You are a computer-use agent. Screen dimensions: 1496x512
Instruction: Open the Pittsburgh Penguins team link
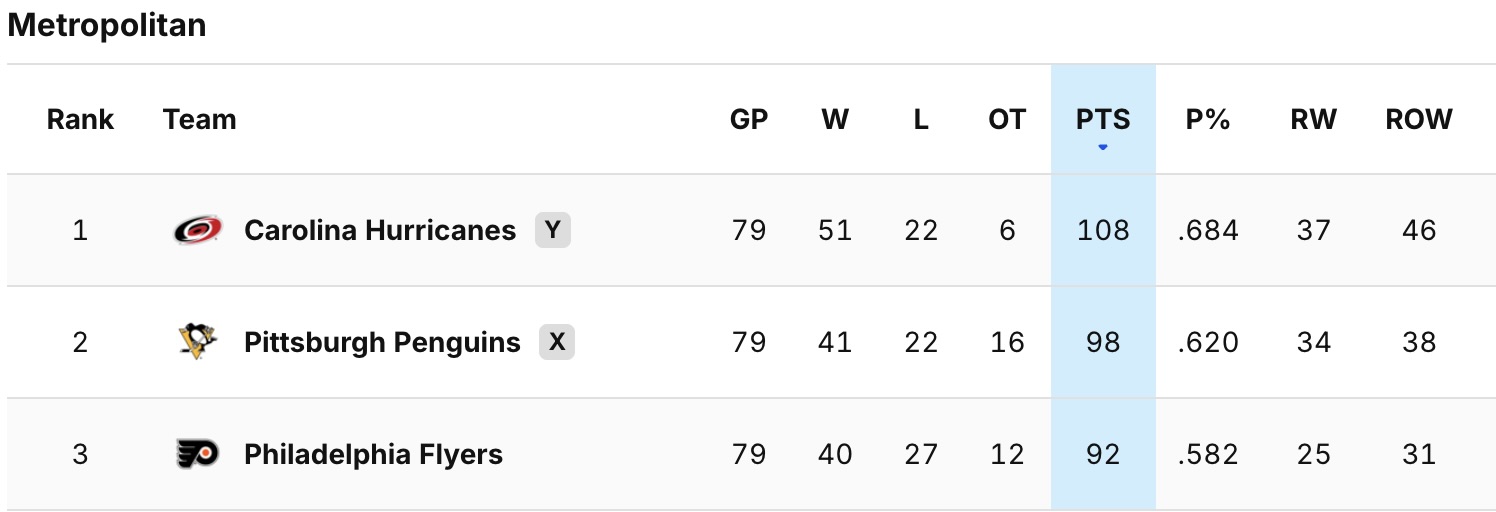pos(382,343)
